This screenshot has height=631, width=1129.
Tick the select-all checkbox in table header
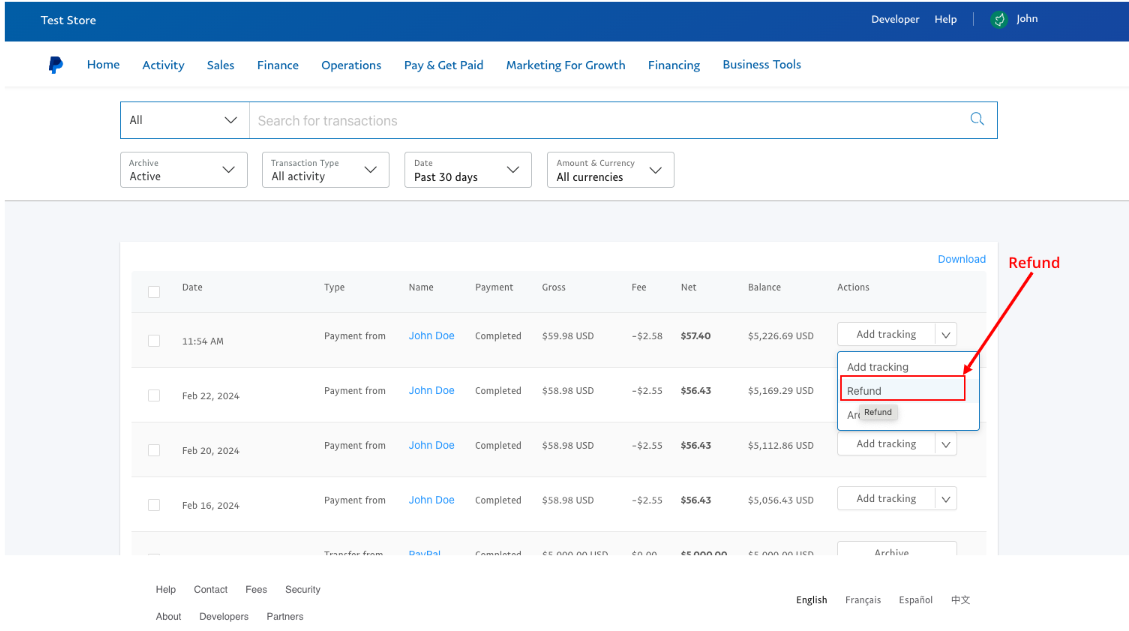pos(154,292)
